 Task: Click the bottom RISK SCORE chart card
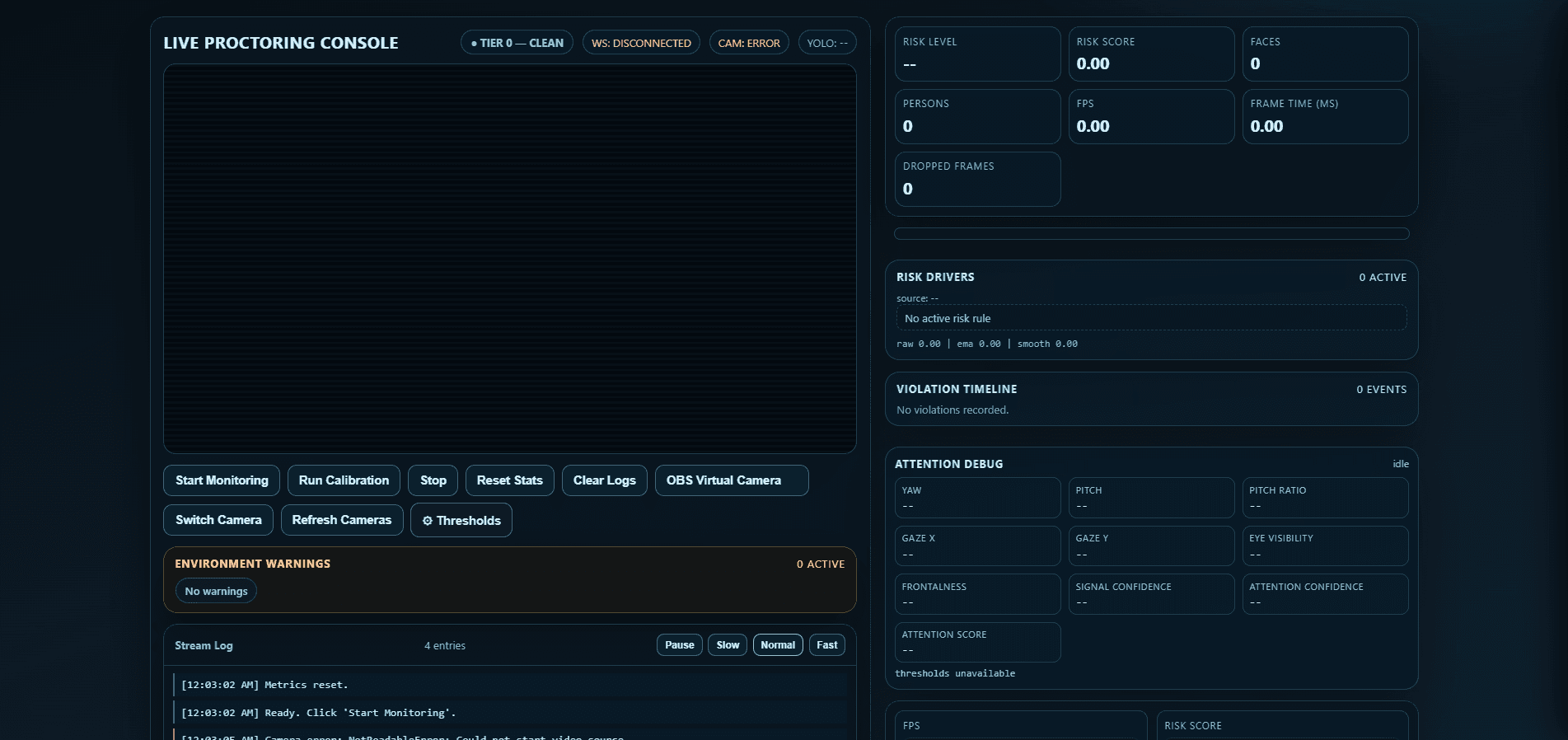pos(1282,726)
